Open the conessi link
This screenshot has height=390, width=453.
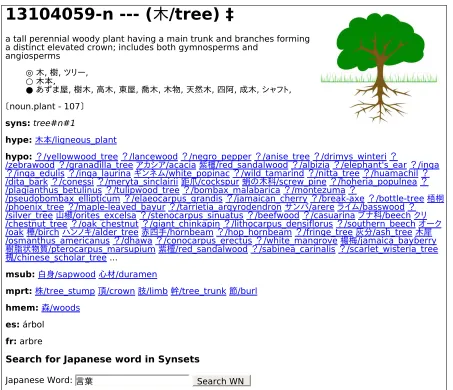pyautogui.click(x=73, y=182)
